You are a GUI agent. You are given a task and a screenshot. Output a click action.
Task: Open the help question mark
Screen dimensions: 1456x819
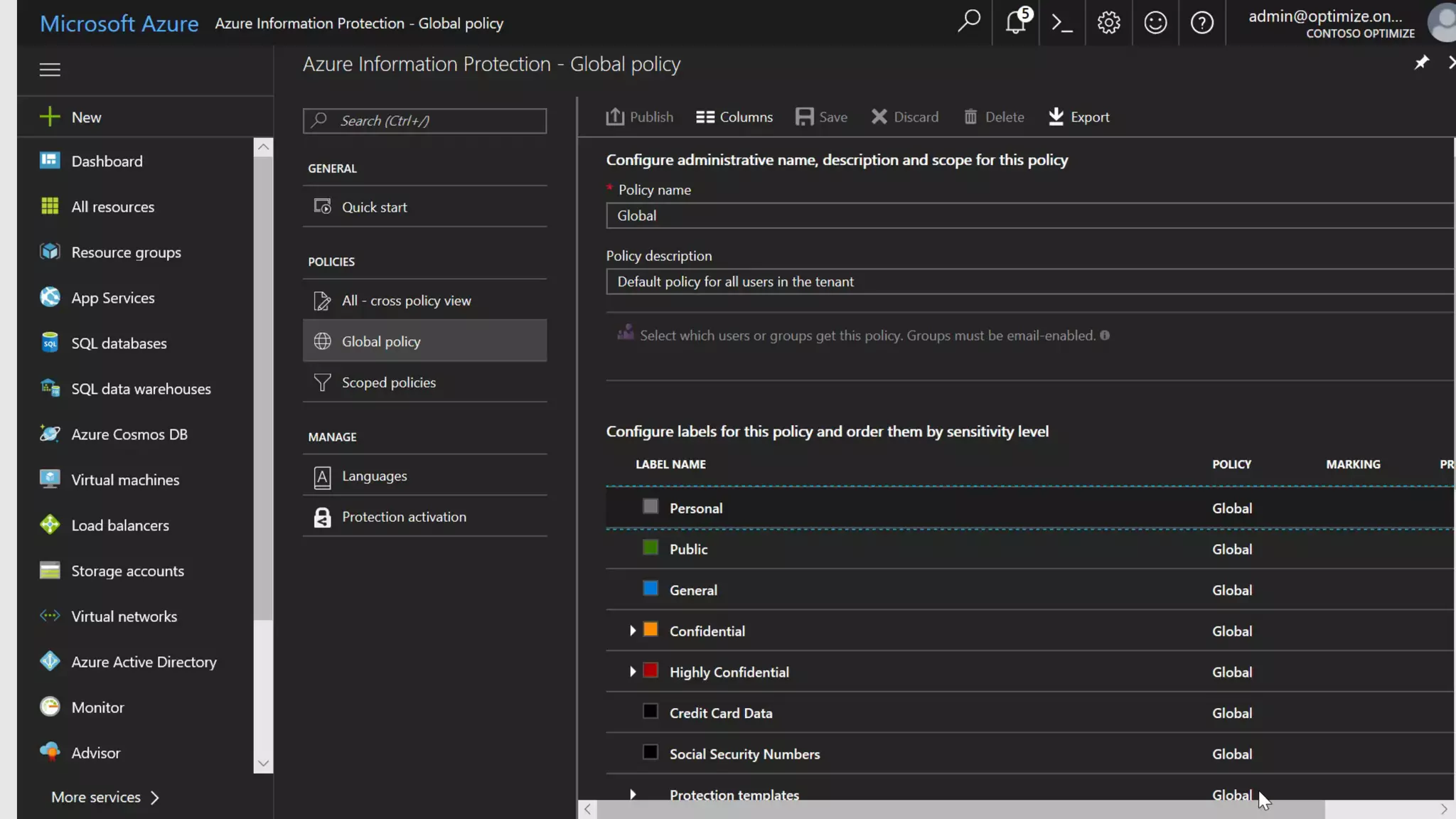click(1202, 23)
